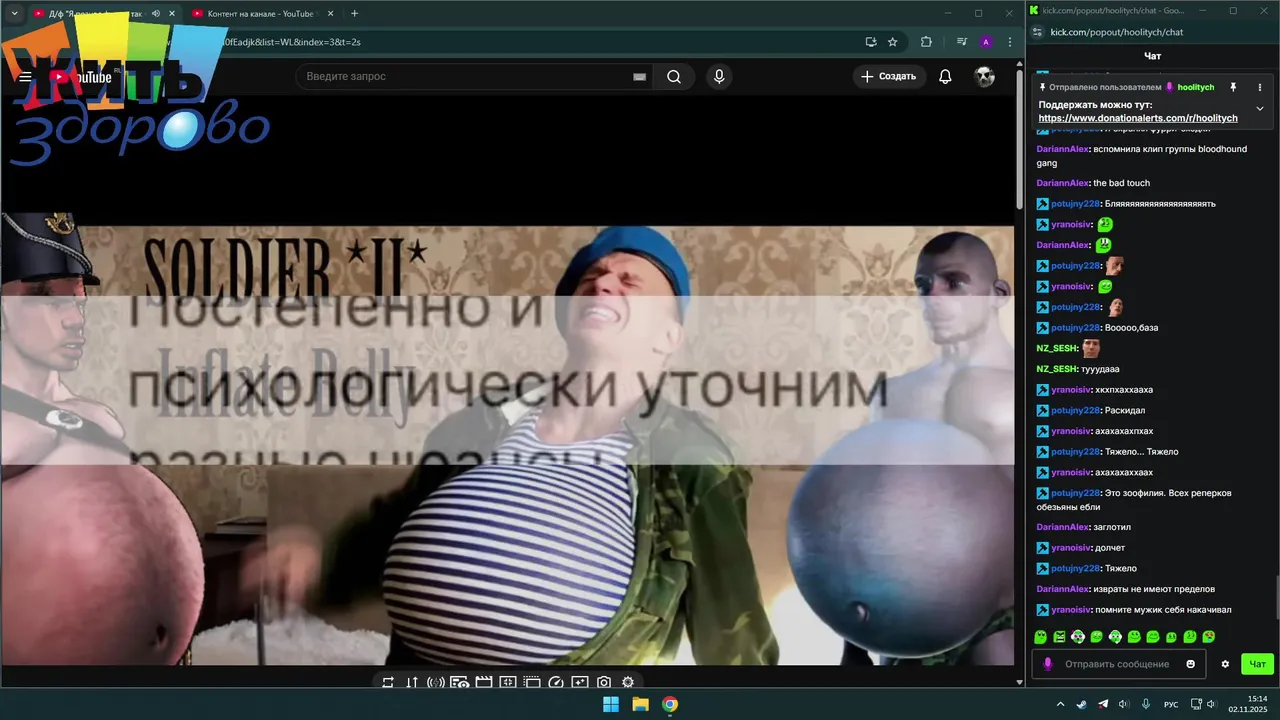This screenshot has height=720, width=1280.
Task: Open the Steam tray icon
Action: coord(1082,704)
